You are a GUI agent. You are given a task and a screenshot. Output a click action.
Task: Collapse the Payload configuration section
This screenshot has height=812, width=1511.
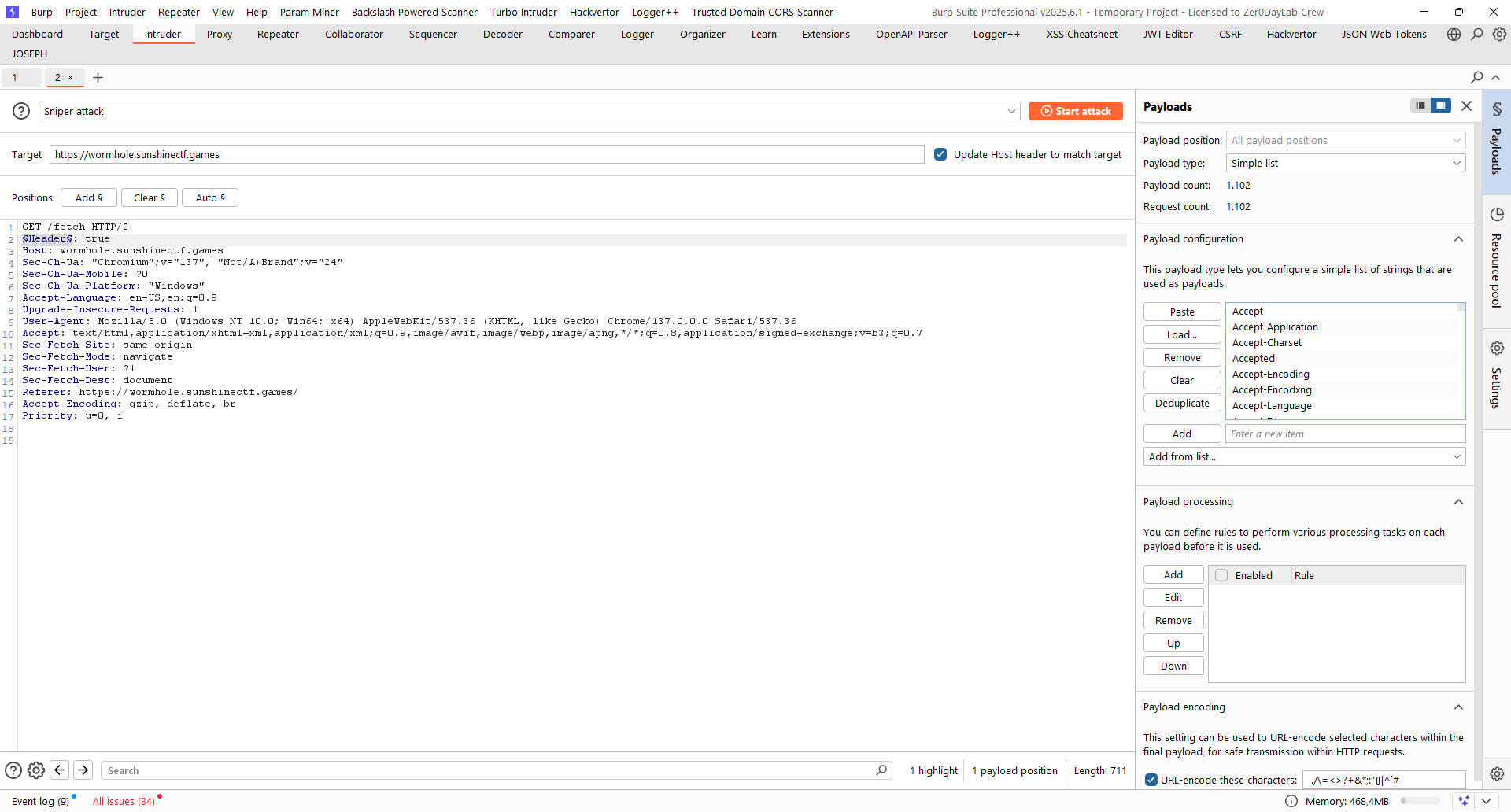[1458, 239]
